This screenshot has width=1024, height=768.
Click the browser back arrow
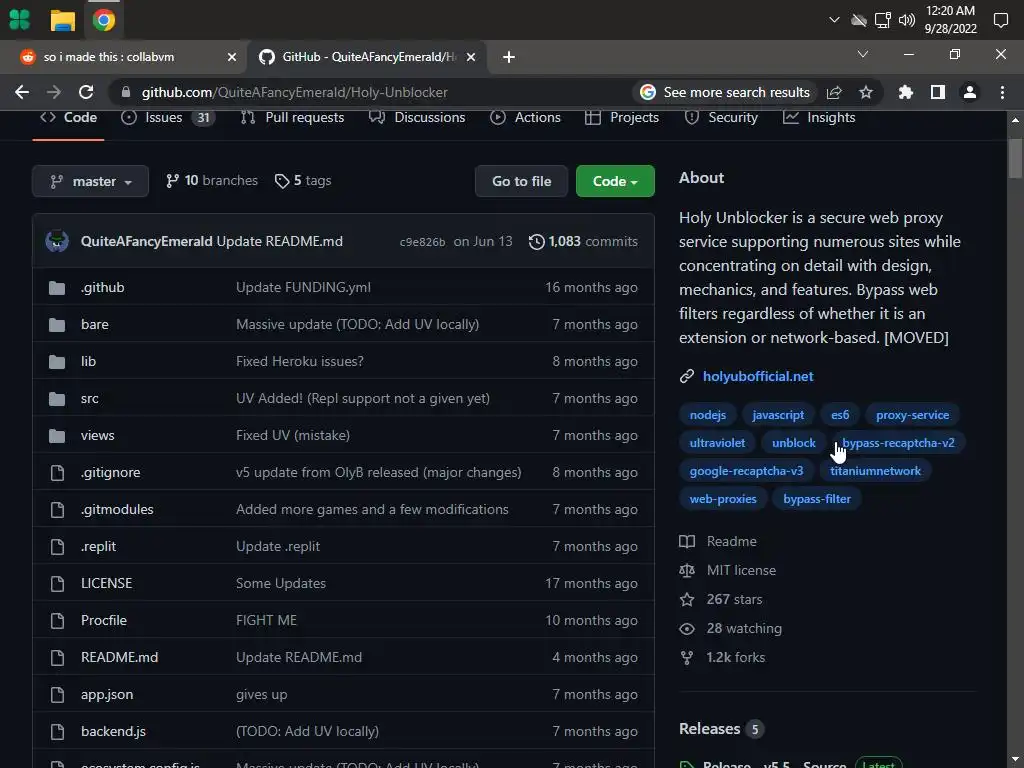22,92
